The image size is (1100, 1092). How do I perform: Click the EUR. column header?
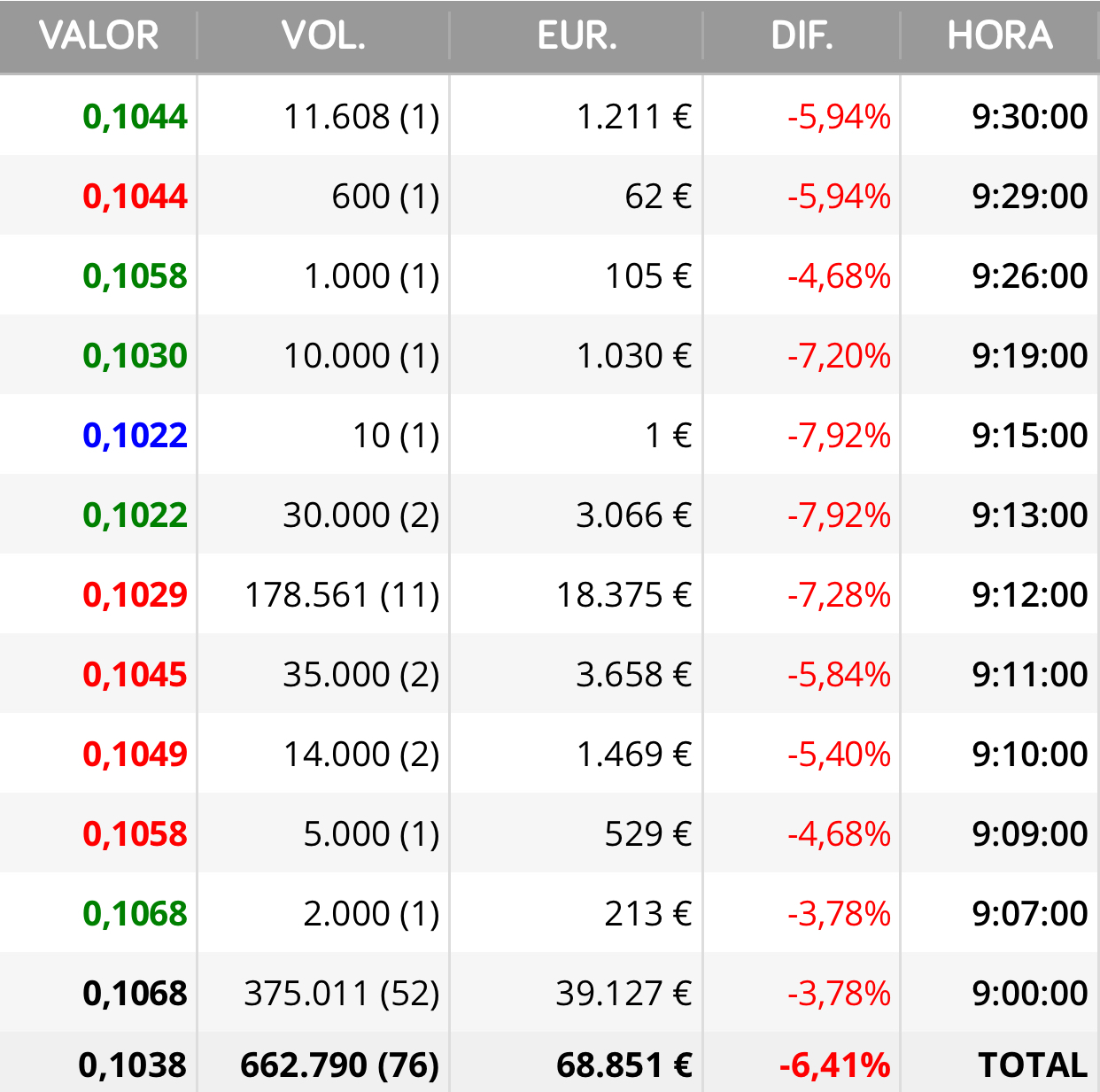click(x=577, y=36)
